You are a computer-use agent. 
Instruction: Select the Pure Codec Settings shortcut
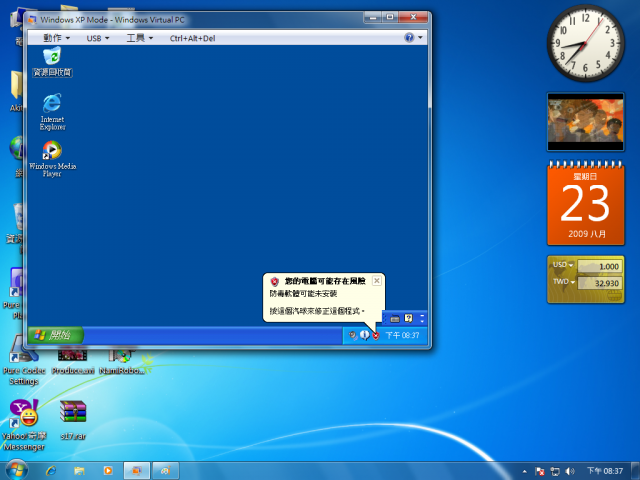point(24,361)
